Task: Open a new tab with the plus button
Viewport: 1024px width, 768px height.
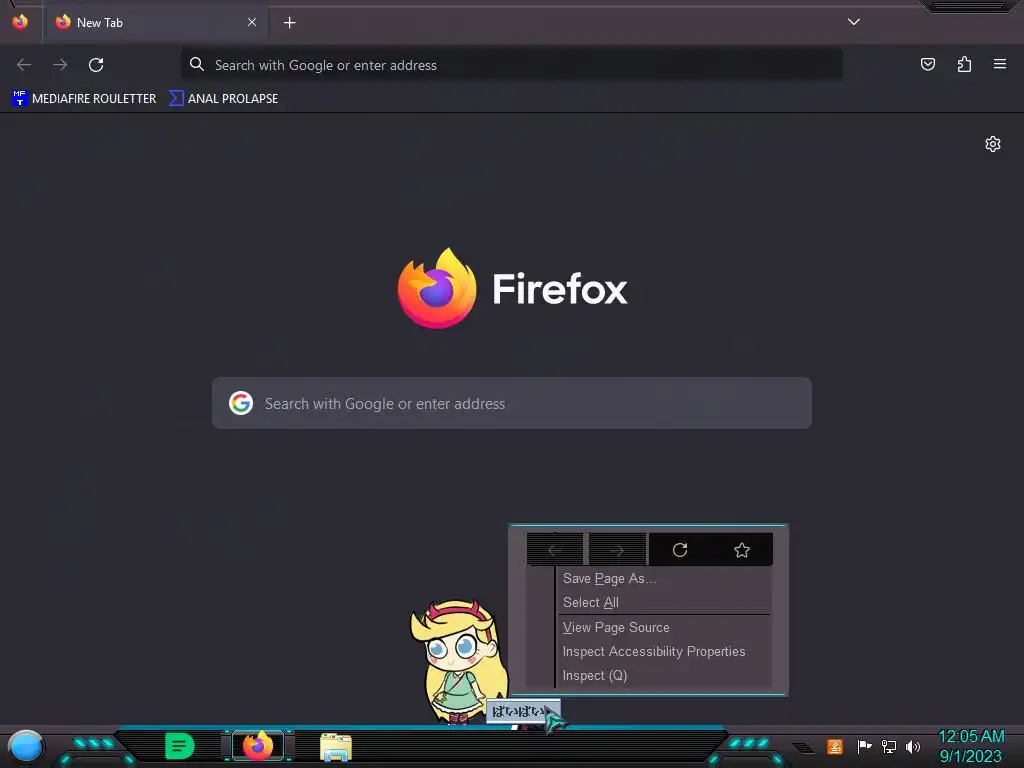Action: 289,23
